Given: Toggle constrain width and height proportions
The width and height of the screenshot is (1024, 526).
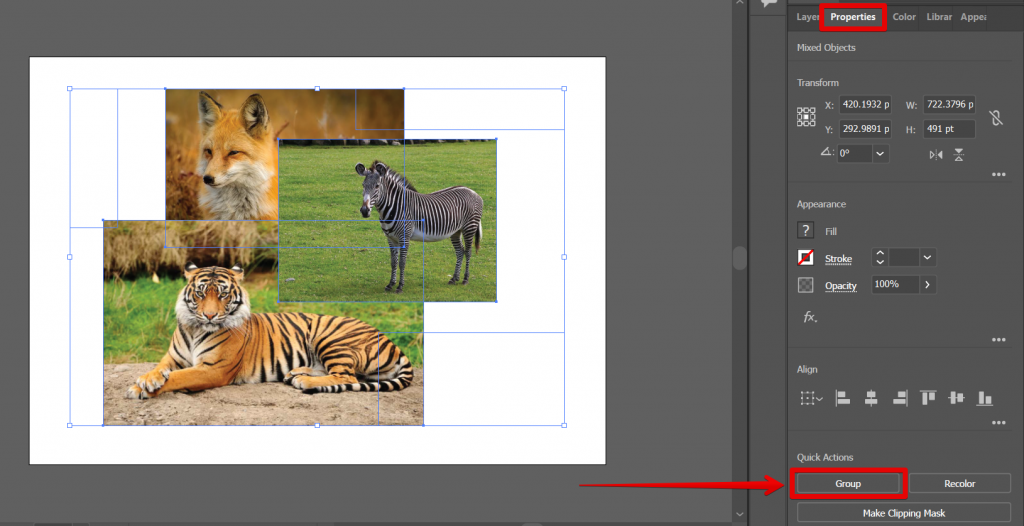Looking at the screenshot, I should coord(995,117).
